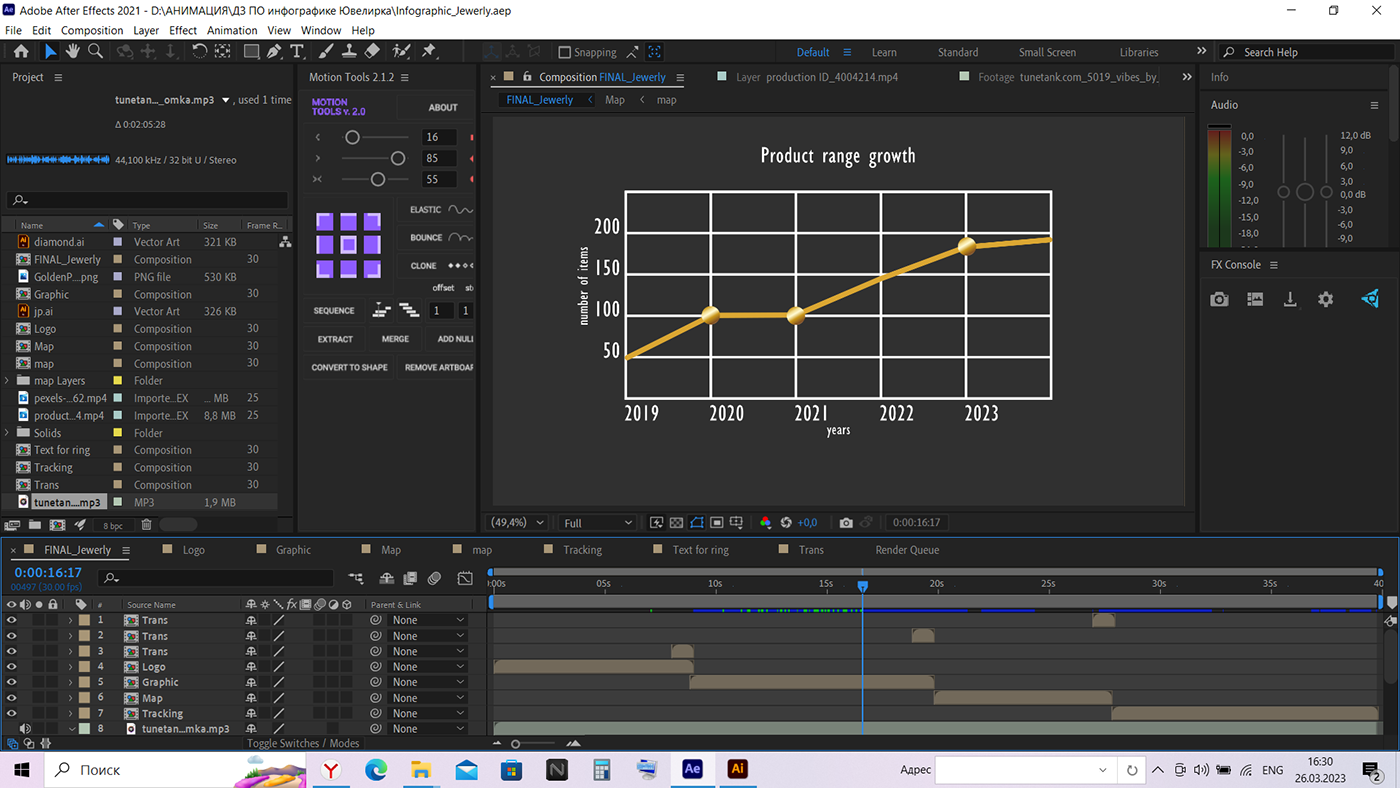Select the Puppet Pin tool
1400x788 pixels.
[429, 51]
